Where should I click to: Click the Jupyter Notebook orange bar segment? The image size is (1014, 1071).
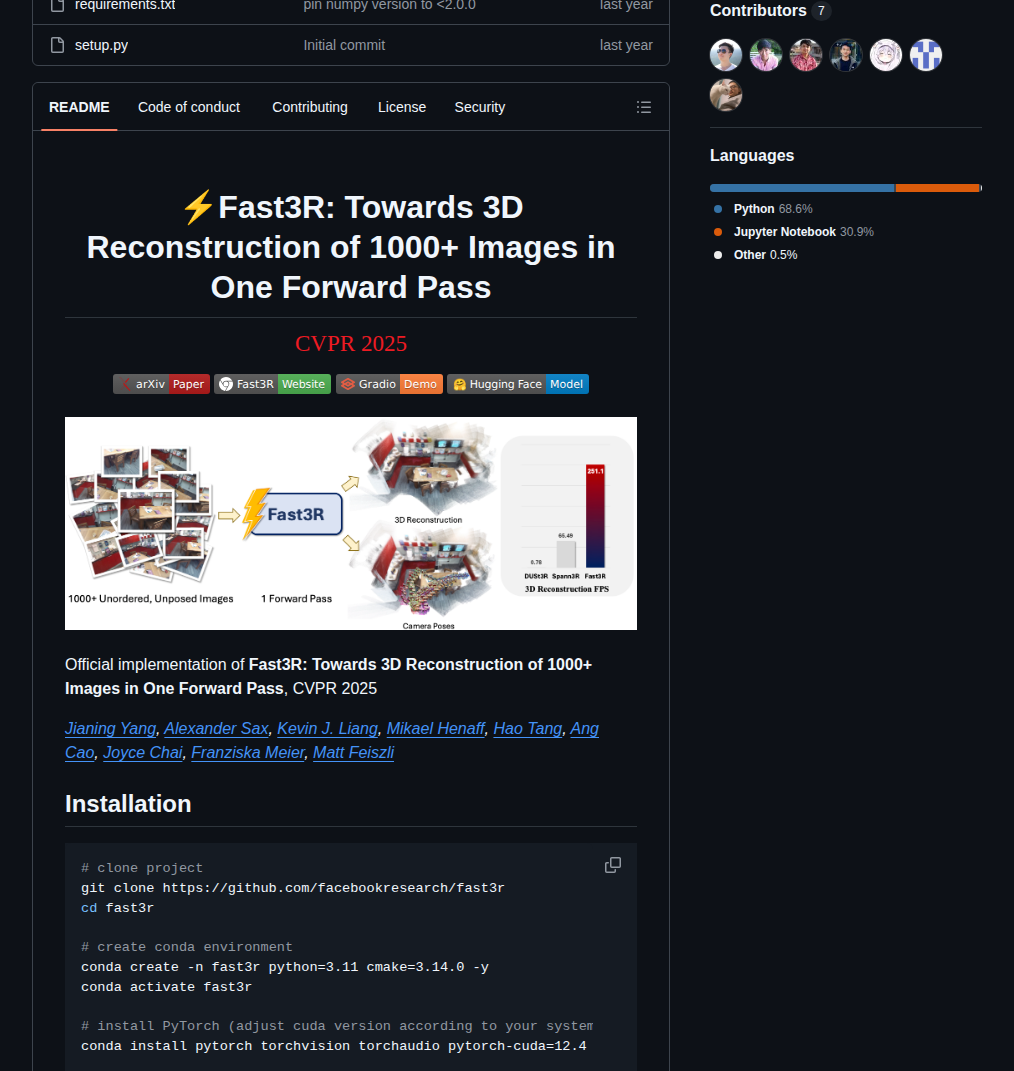pyautogui.click(x=937, y=188)
